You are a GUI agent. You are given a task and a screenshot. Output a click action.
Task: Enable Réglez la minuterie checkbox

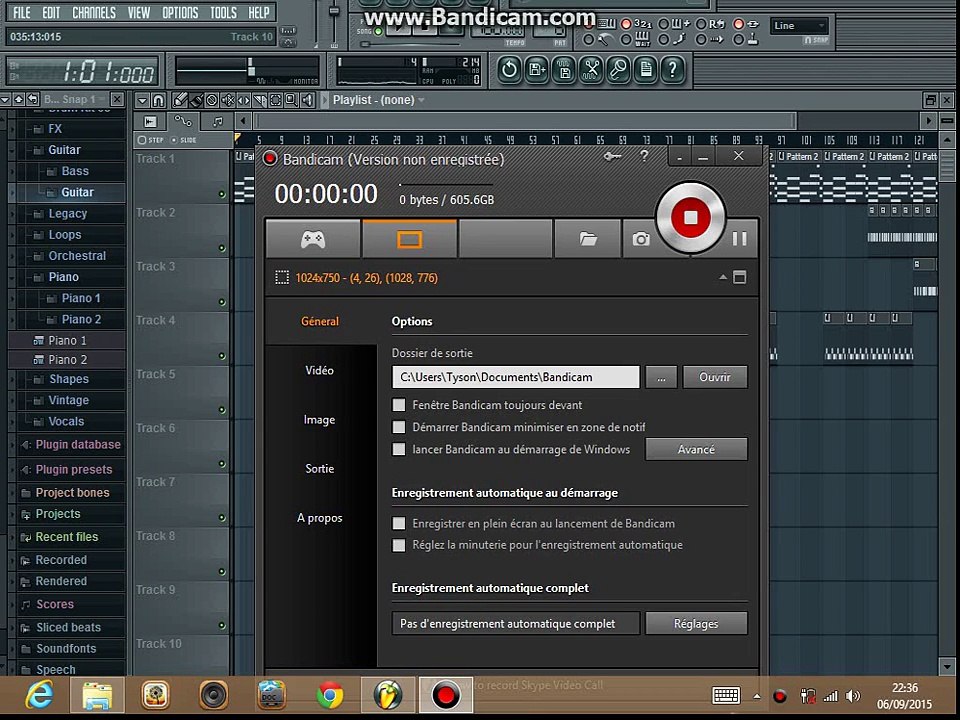(399, 545)
